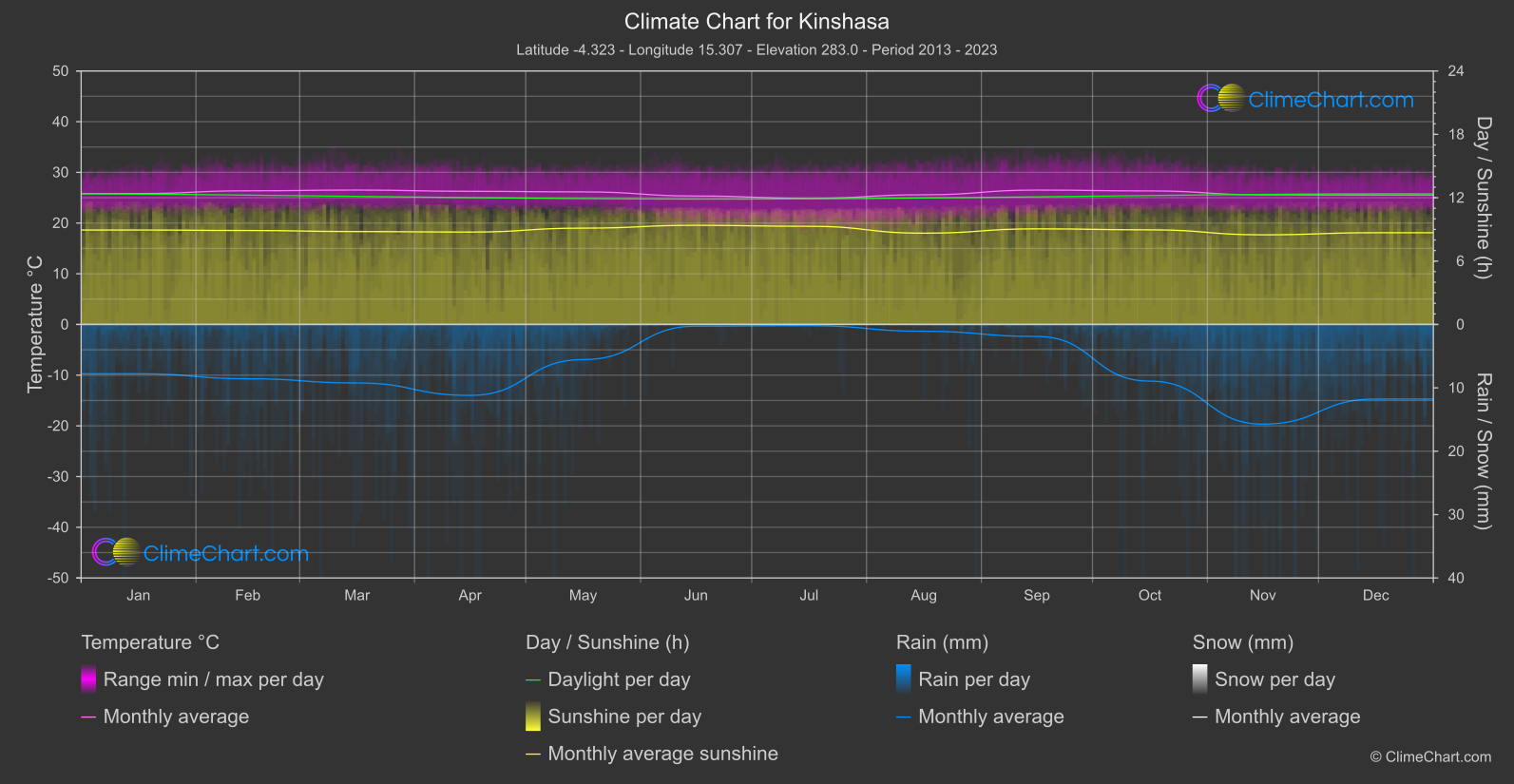Click the Jul month axis label

809,595
